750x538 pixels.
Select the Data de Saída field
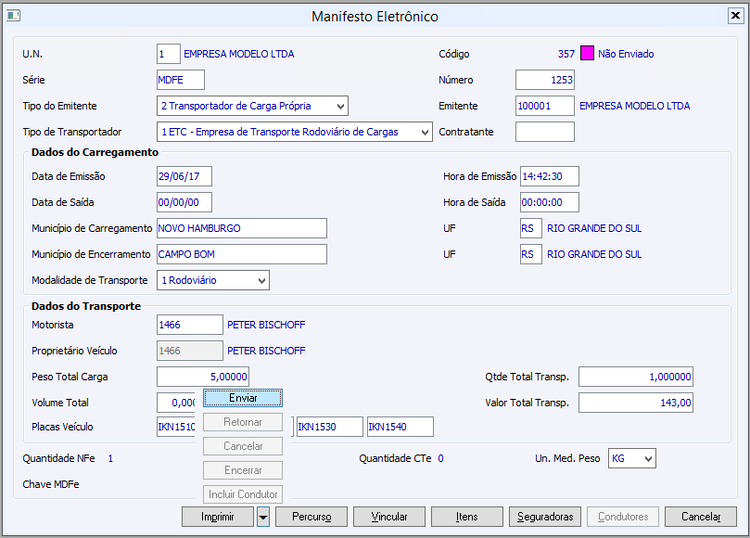tap(184, 202)
